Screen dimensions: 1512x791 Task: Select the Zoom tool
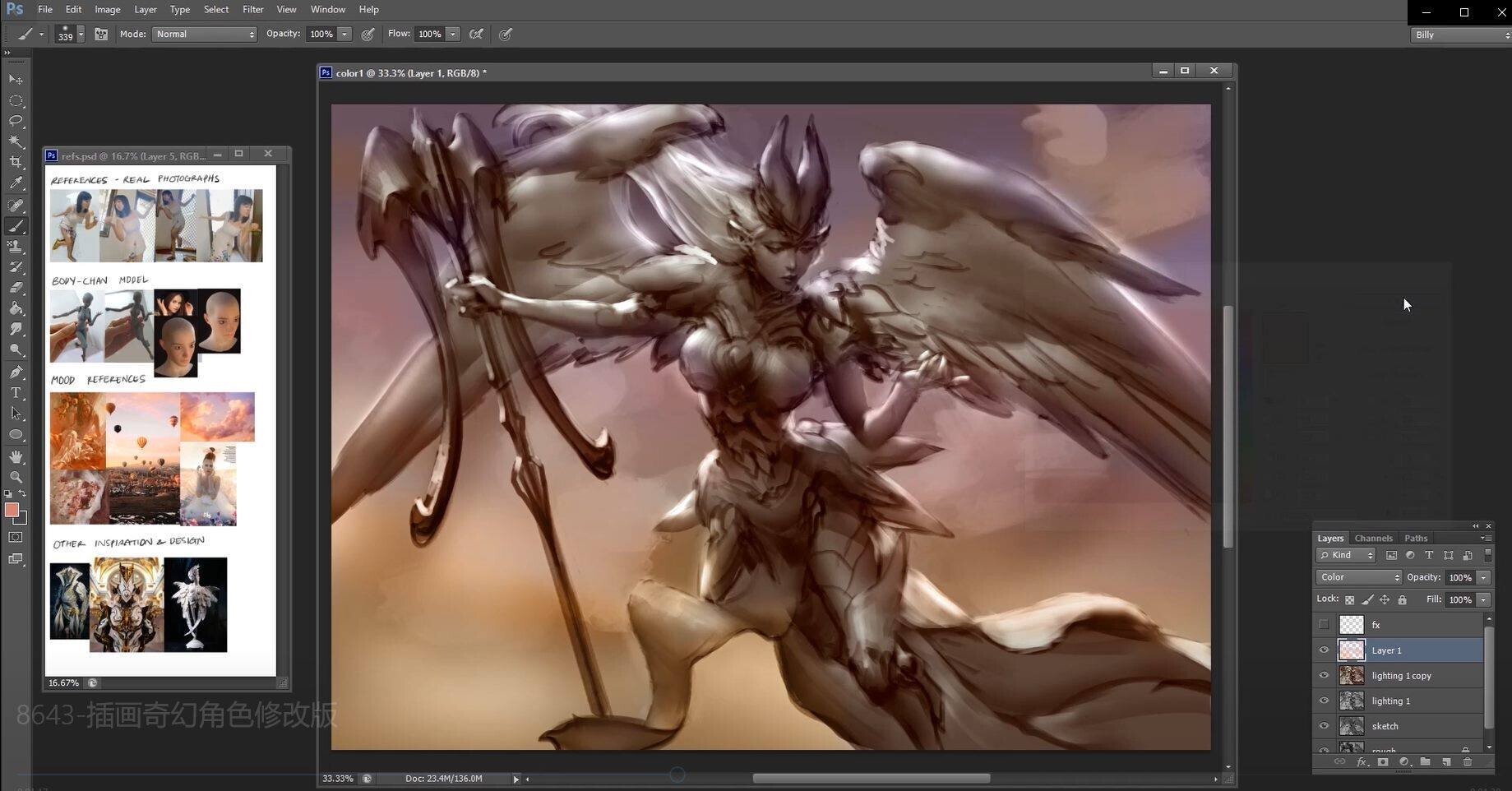[x=16, y=477]
